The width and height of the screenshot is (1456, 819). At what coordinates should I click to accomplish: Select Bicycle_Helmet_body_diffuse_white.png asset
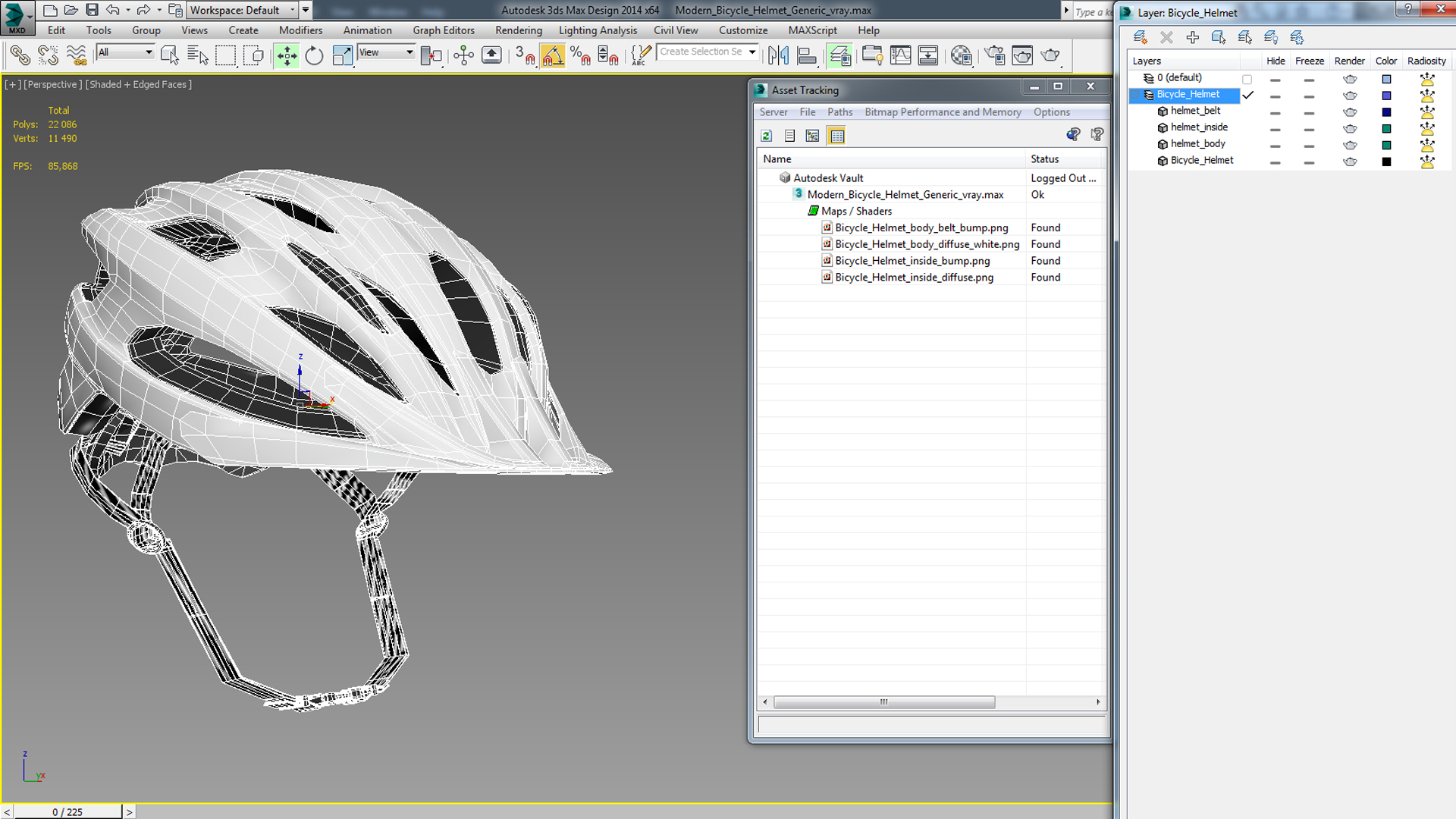pos(927,243)
